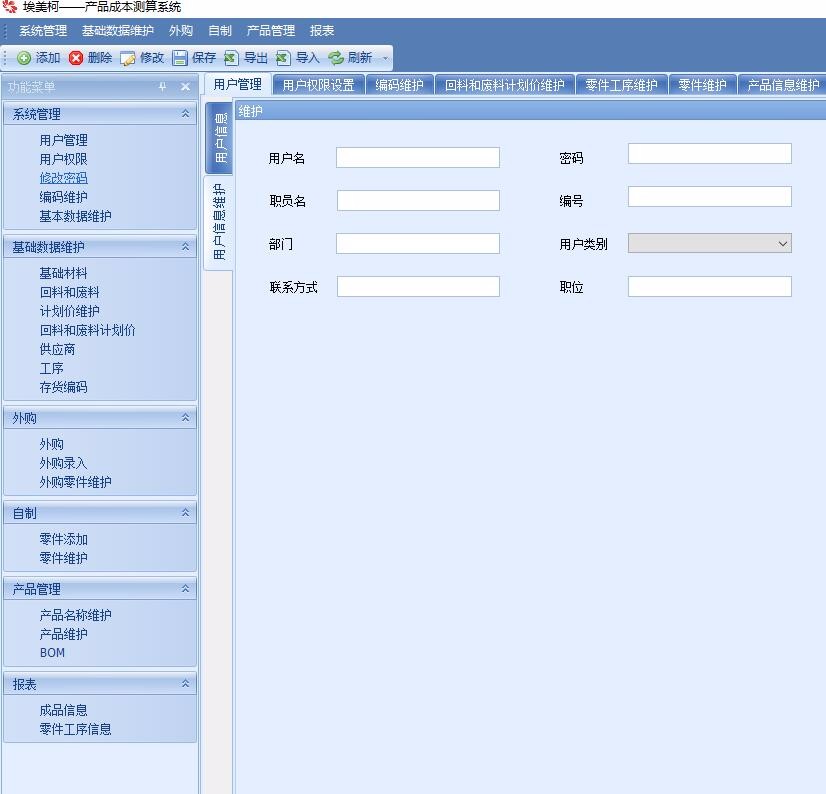Click the application logo icon in the title bar
Image resolution: width=826 pixels, height=794 pixels.
9,7
